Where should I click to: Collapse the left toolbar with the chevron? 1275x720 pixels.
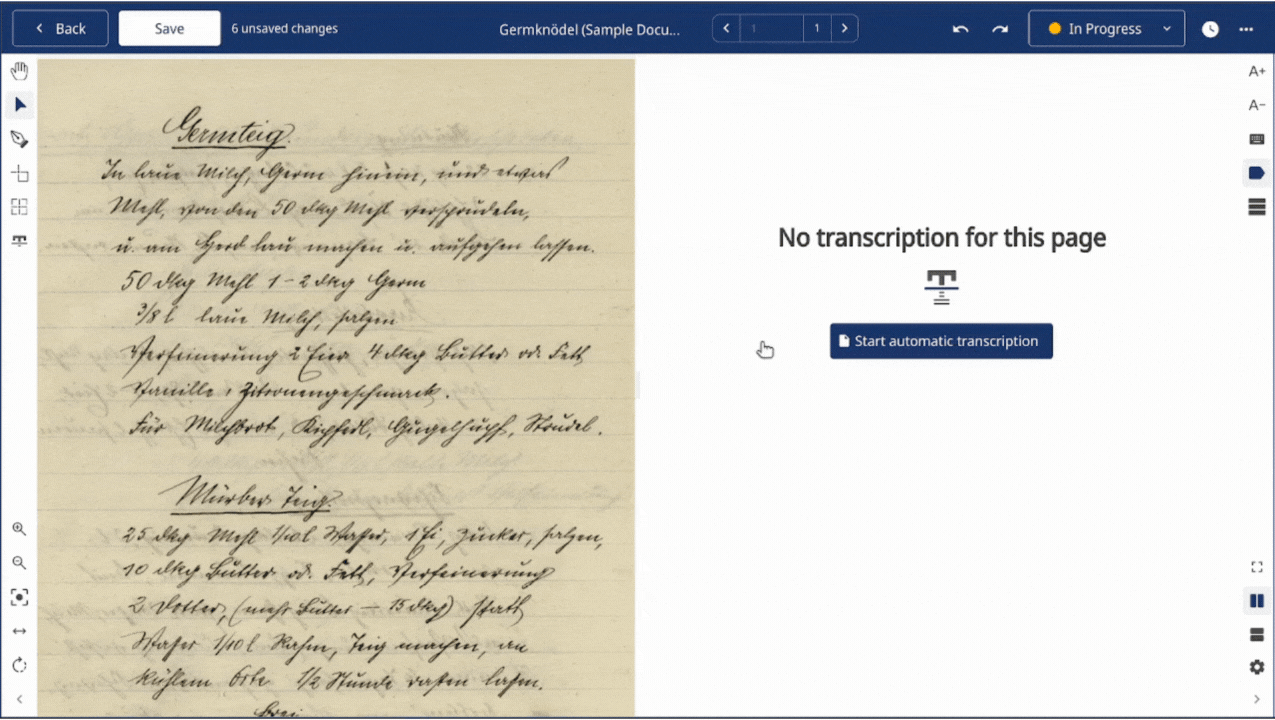19,699
